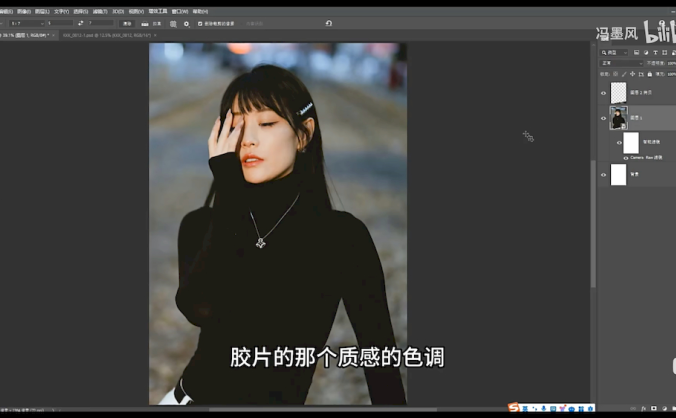Add a layer mask from panel bottom
The width and height of the screenshot is (676, 418).
click(x=654, y=408)
